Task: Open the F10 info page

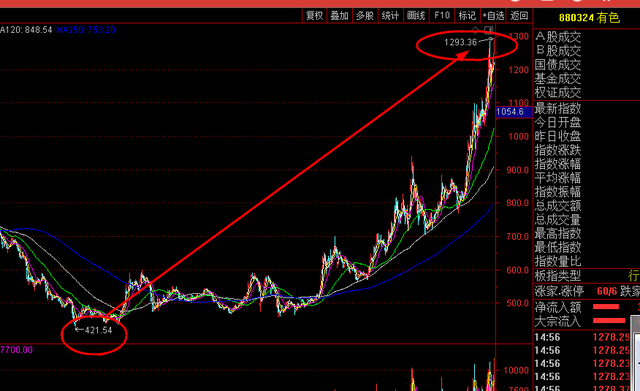Action: [x=442, y=16]
